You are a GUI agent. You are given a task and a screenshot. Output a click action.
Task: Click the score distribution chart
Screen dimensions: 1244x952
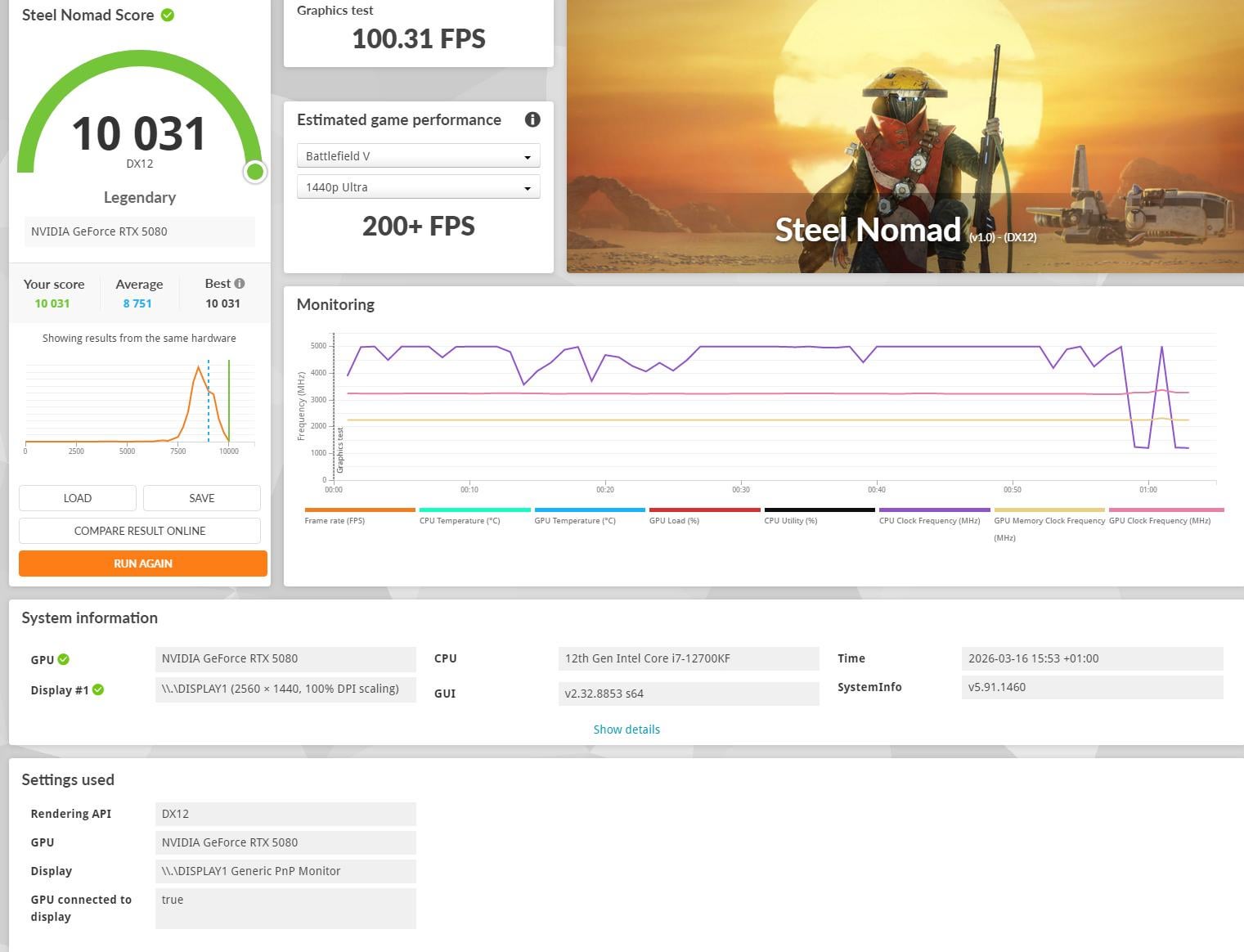140,405
